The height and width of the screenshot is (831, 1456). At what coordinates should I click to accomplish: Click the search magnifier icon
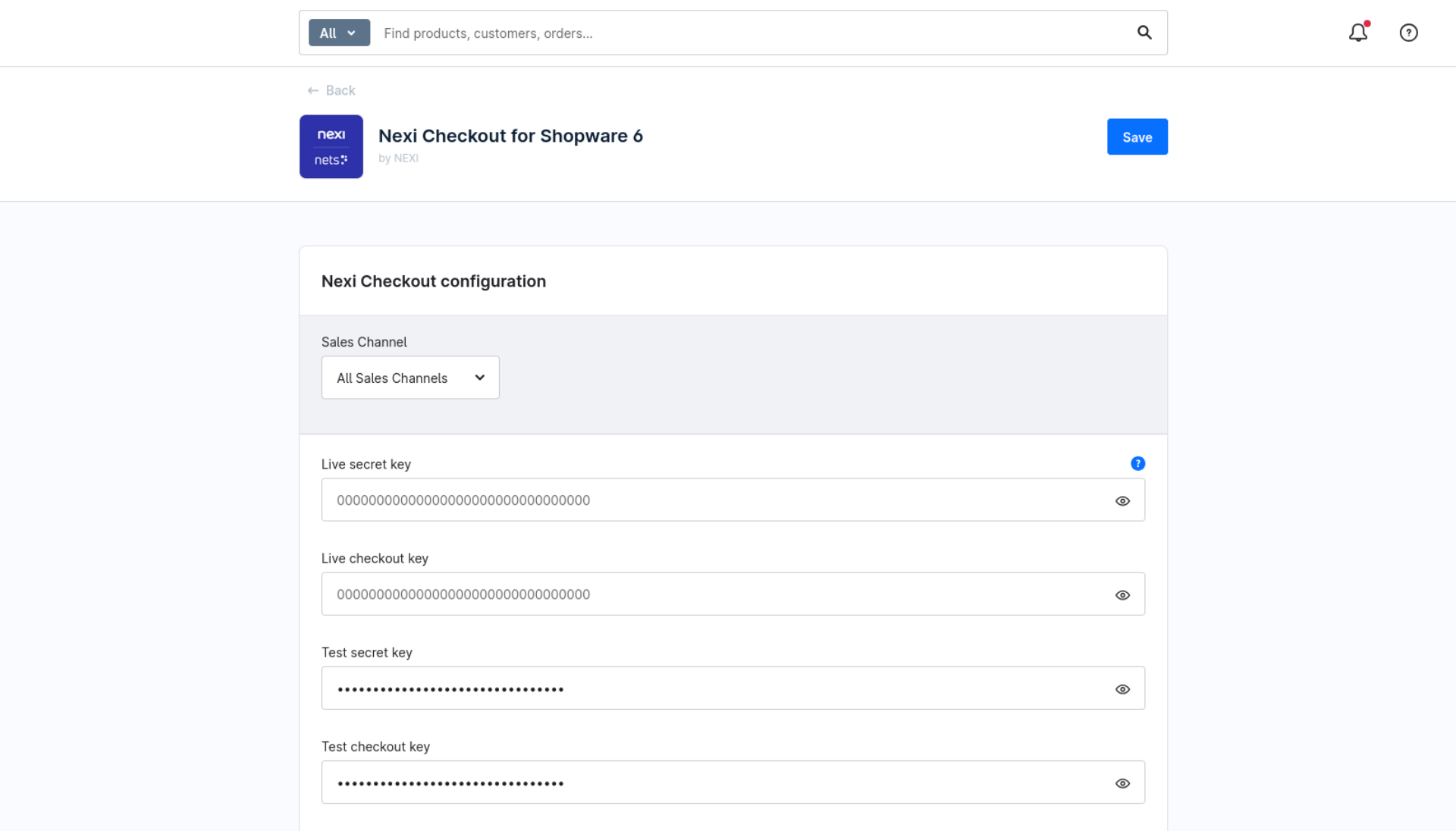(1144, 33)
